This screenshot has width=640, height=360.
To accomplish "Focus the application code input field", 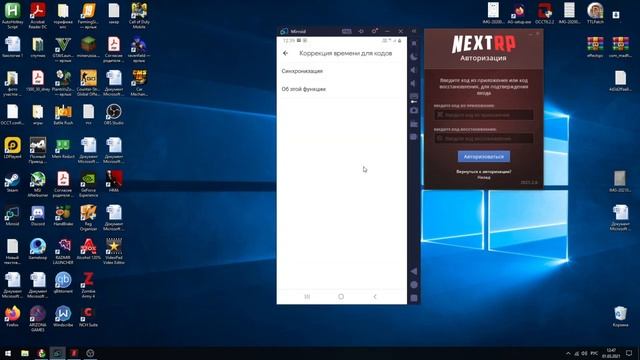I will point(484,115).
